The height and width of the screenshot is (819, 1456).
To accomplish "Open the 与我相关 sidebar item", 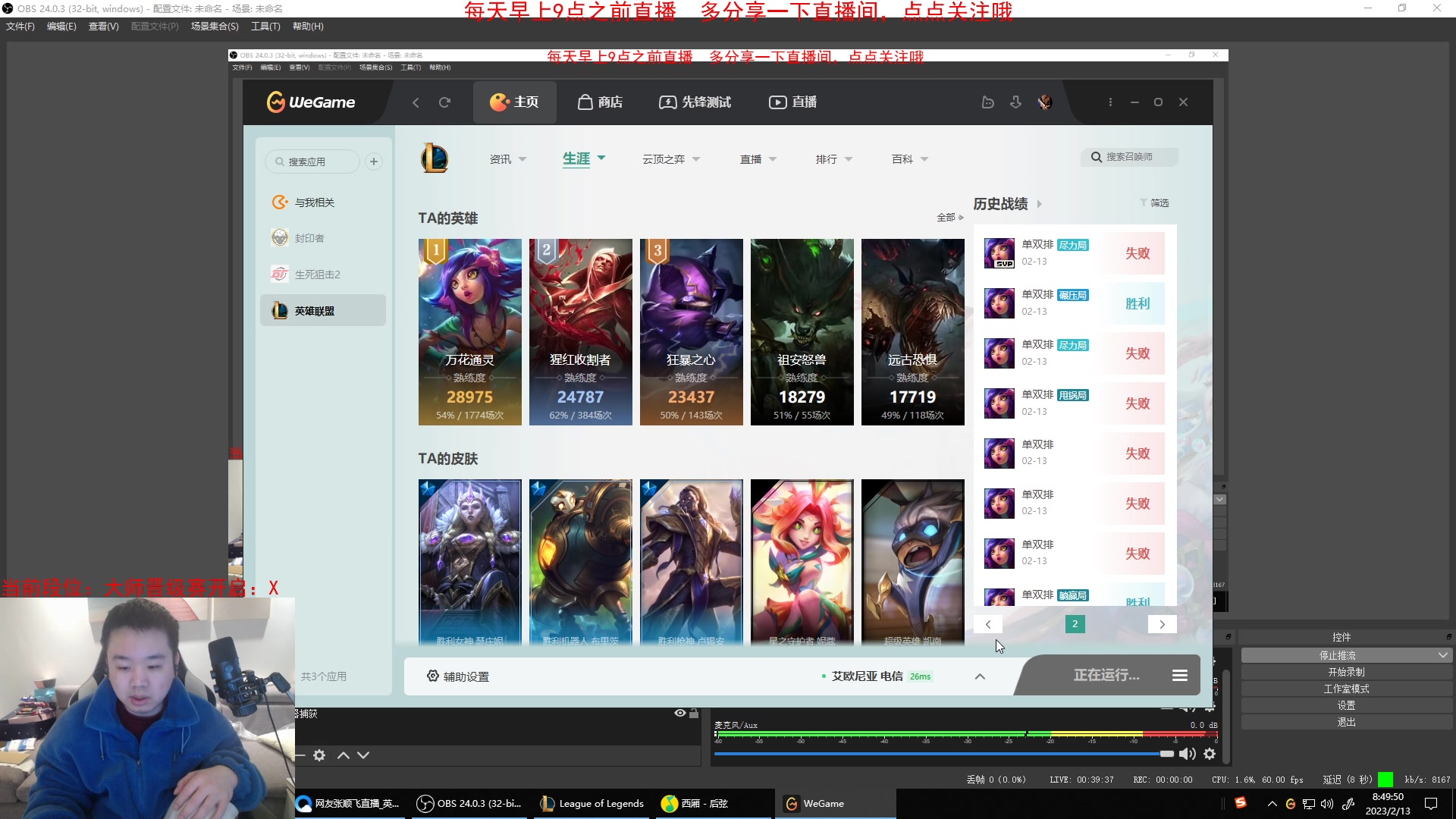I will point(322,202).
